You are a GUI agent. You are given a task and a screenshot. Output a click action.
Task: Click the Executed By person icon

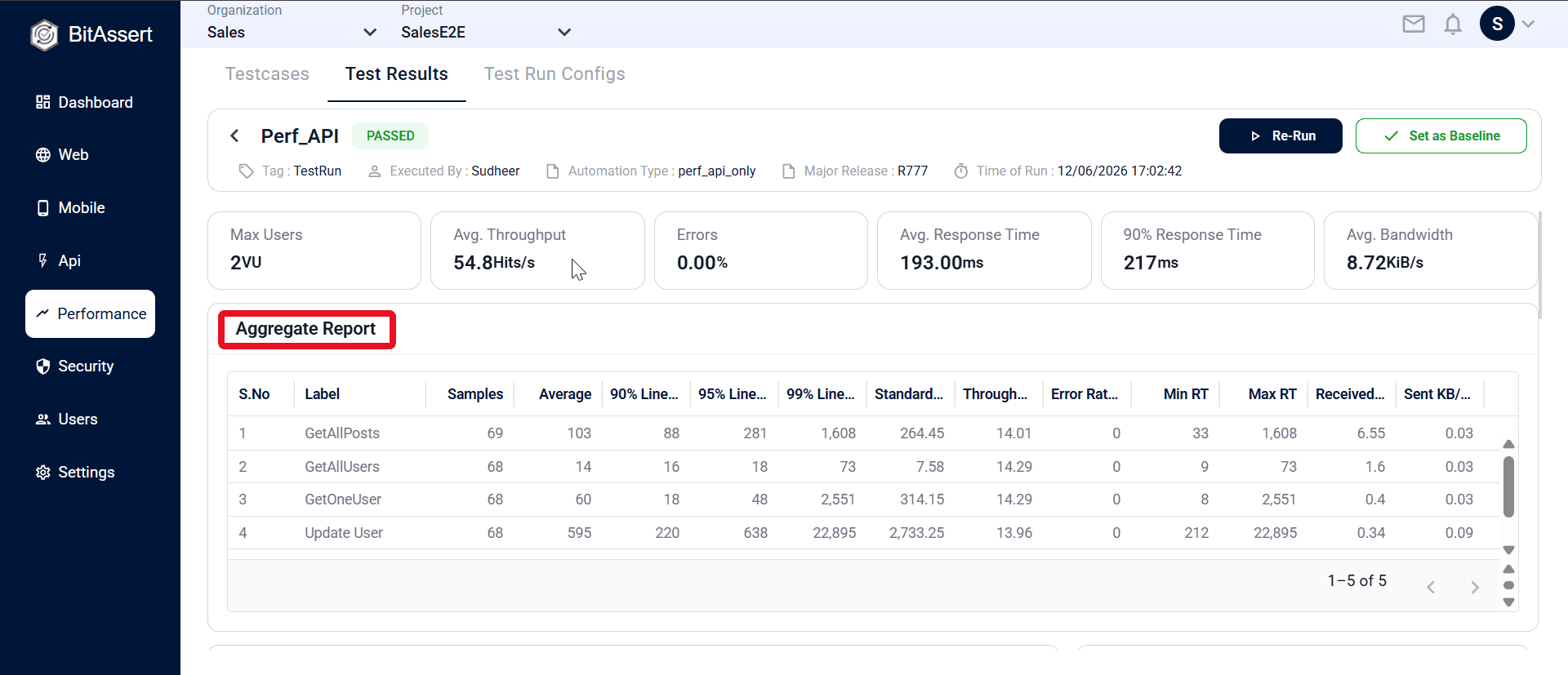tap(375, 171)
